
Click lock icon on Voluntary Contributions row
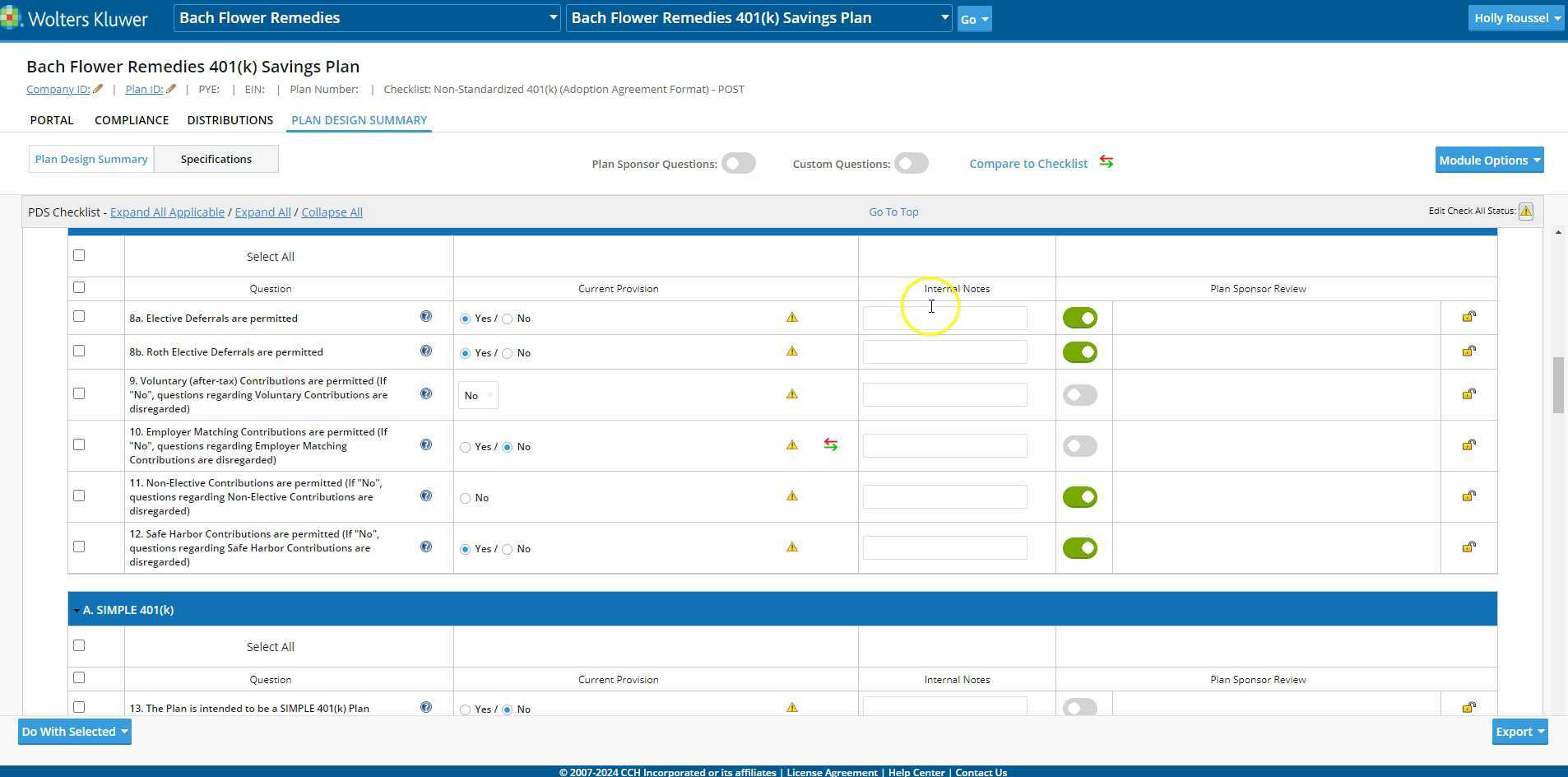click(x=1468, y=394)
